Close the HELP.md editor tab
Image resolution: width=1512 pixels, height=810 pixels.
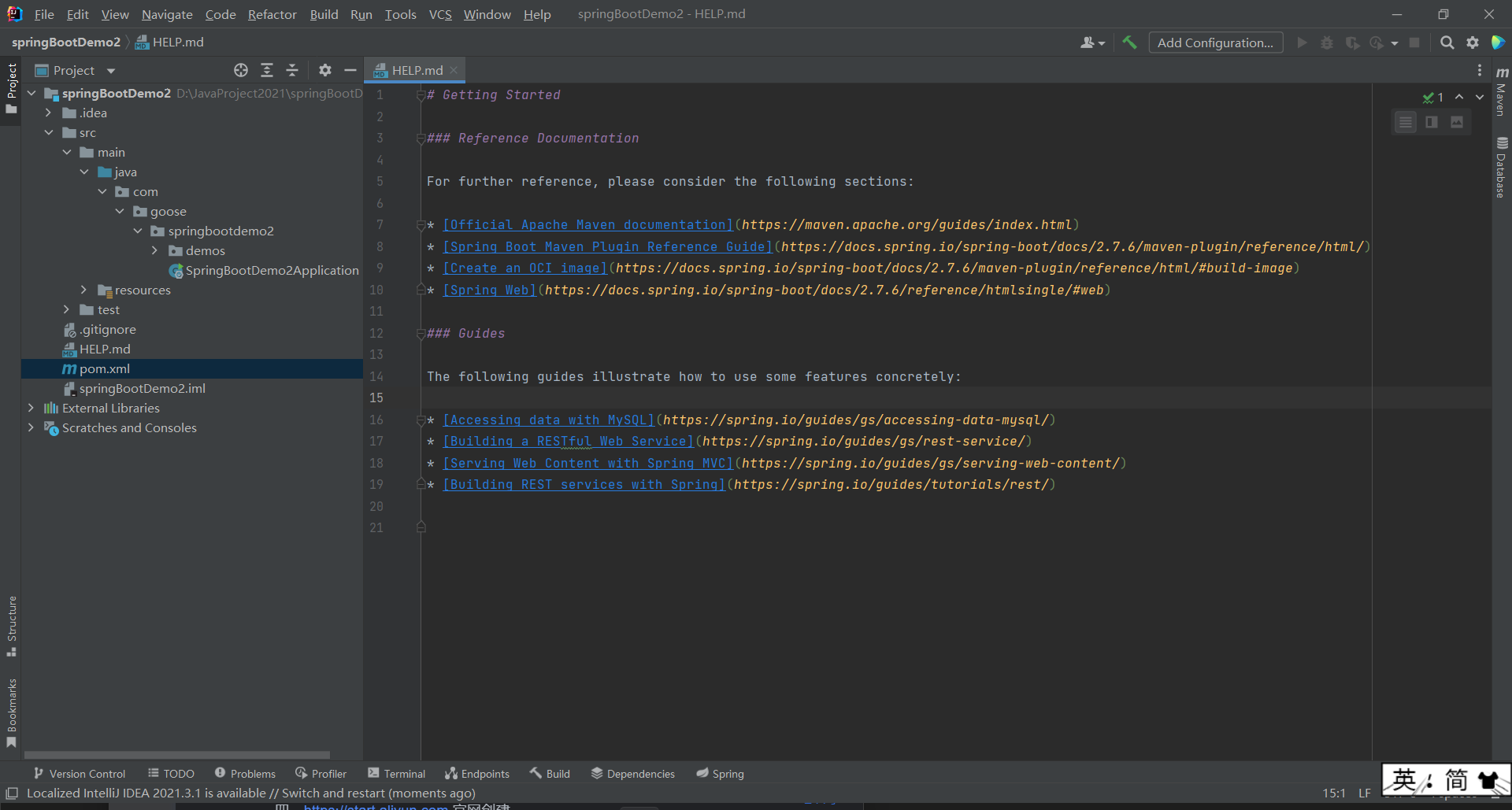coord(454,70)
